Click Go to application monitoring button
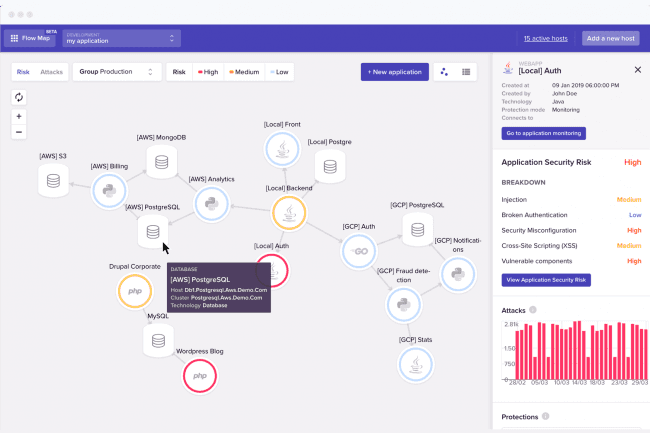 pyautogui.click(x=543, y=133)
